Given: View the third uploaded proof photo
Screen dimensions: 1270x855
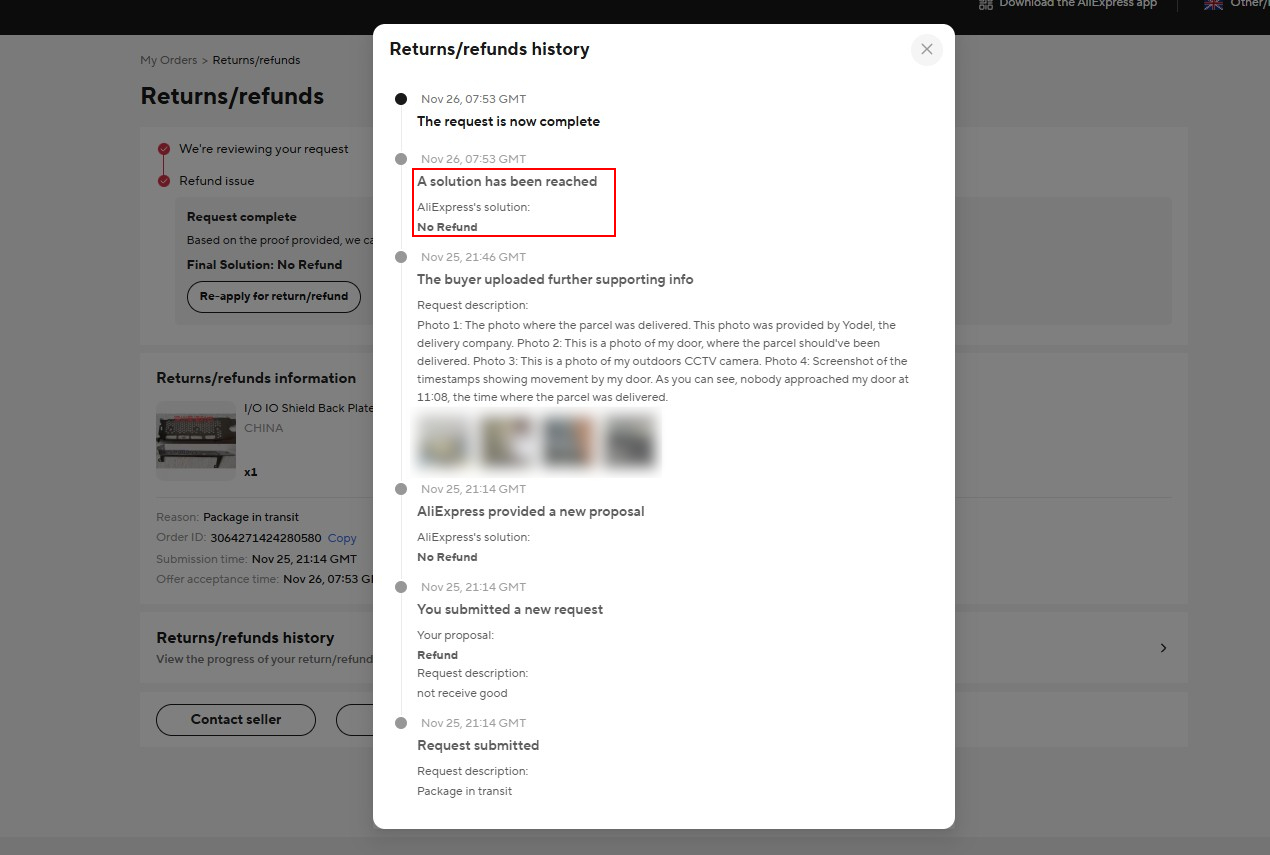Looking at the screenshot, I should click(568, 441).
